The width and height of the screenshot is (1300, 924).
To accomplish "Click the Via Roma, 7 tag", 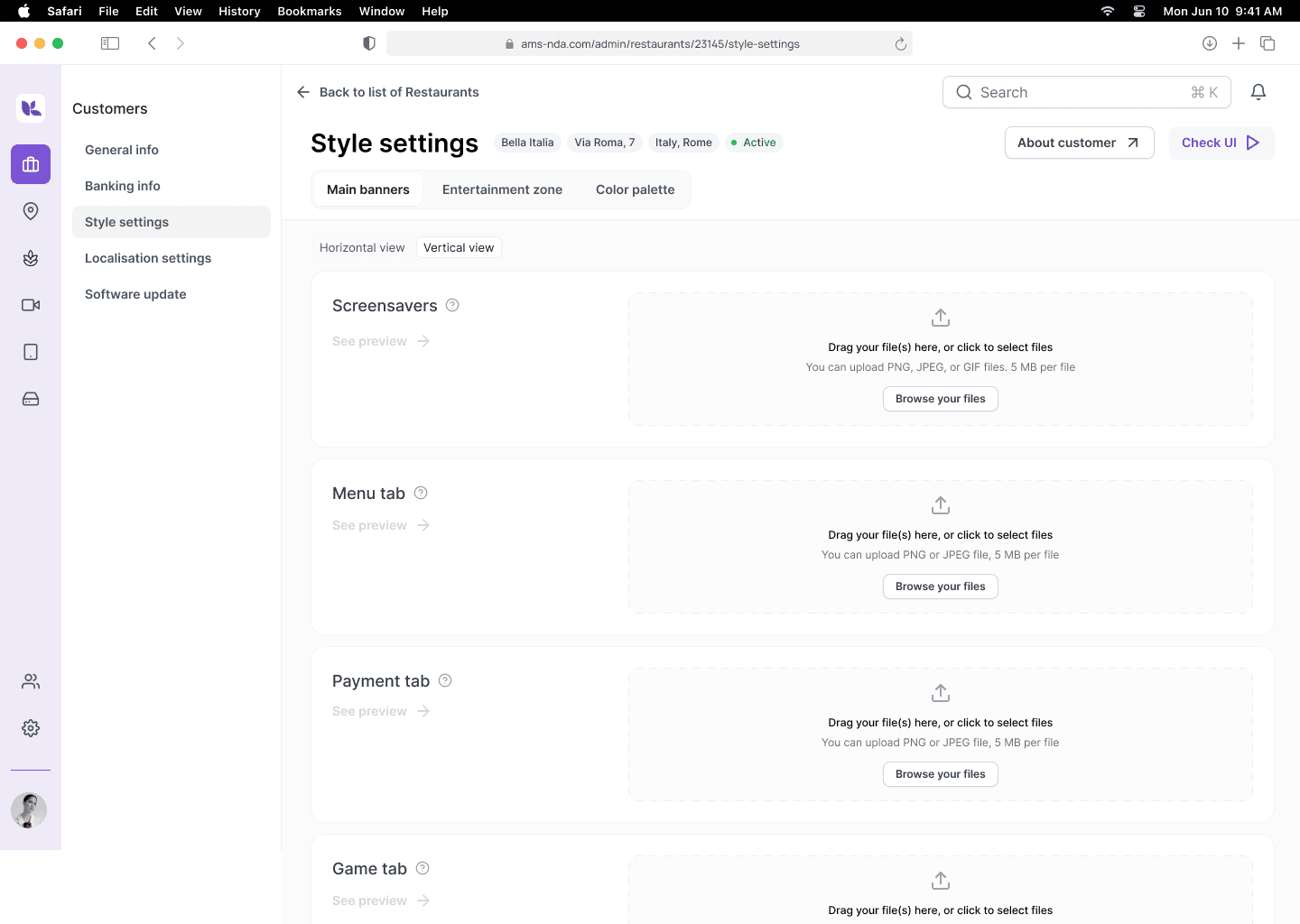I will [605, 143].
